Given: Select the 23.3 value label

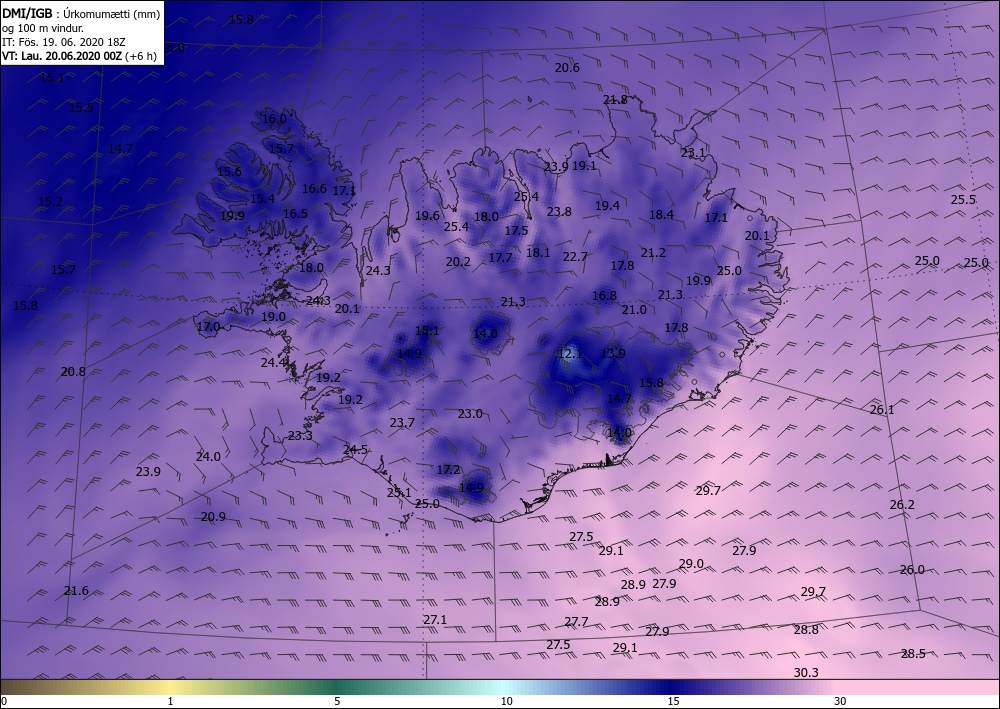Looking at the screenshot, I should pos(300,436).
